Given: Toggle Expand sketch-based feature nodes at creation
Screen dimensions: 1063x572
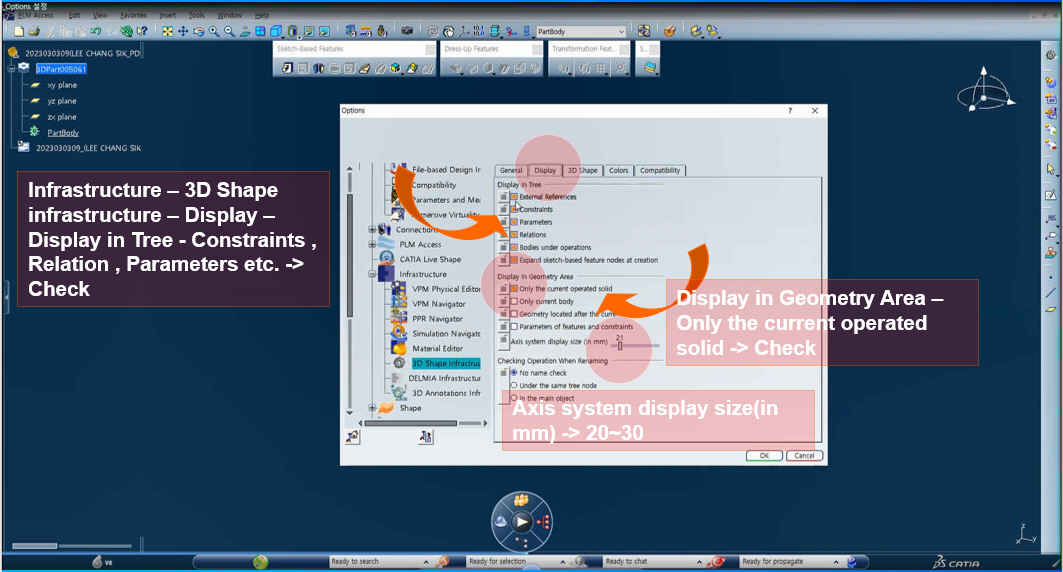Looking at the screenshot, I should (515, 260).
